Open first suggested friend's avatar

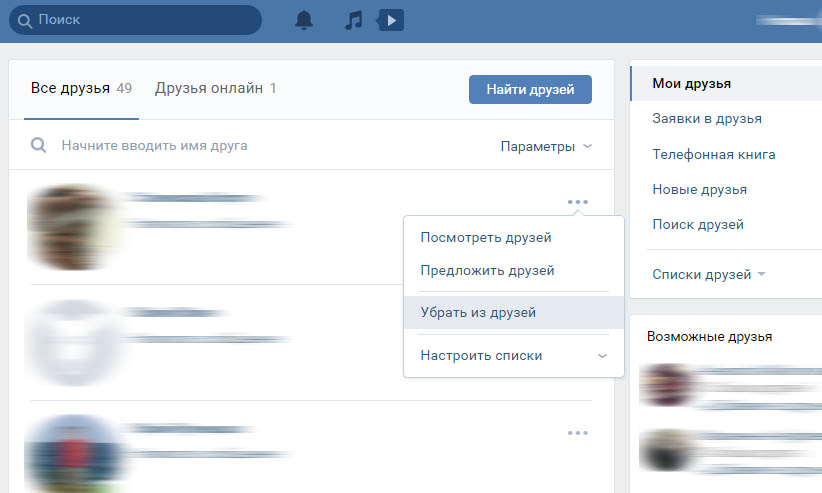(667, 386)
